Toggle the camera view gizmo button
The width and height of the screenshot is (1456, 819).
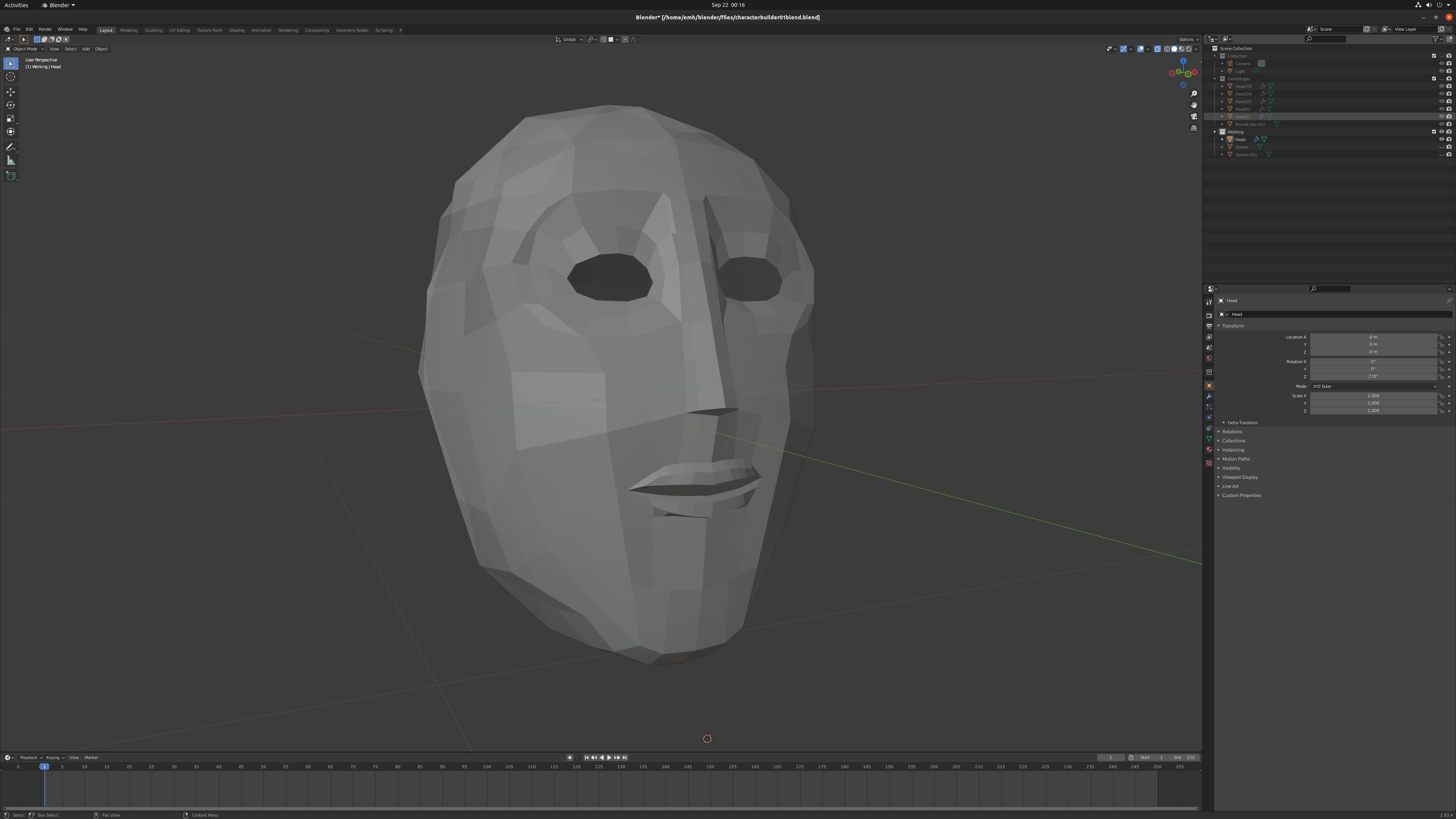point(1194,116)
